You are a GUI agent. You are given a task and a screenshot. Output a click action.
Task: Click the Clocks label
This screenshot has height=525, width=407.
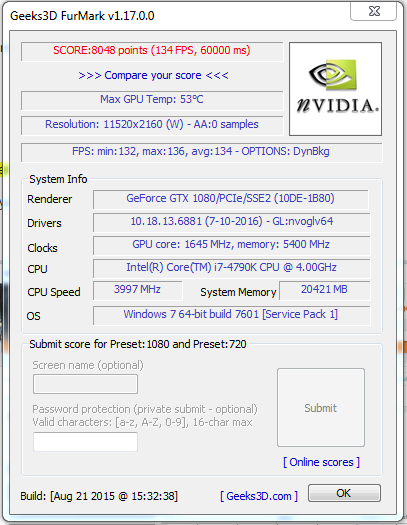[x=42, y=248]
